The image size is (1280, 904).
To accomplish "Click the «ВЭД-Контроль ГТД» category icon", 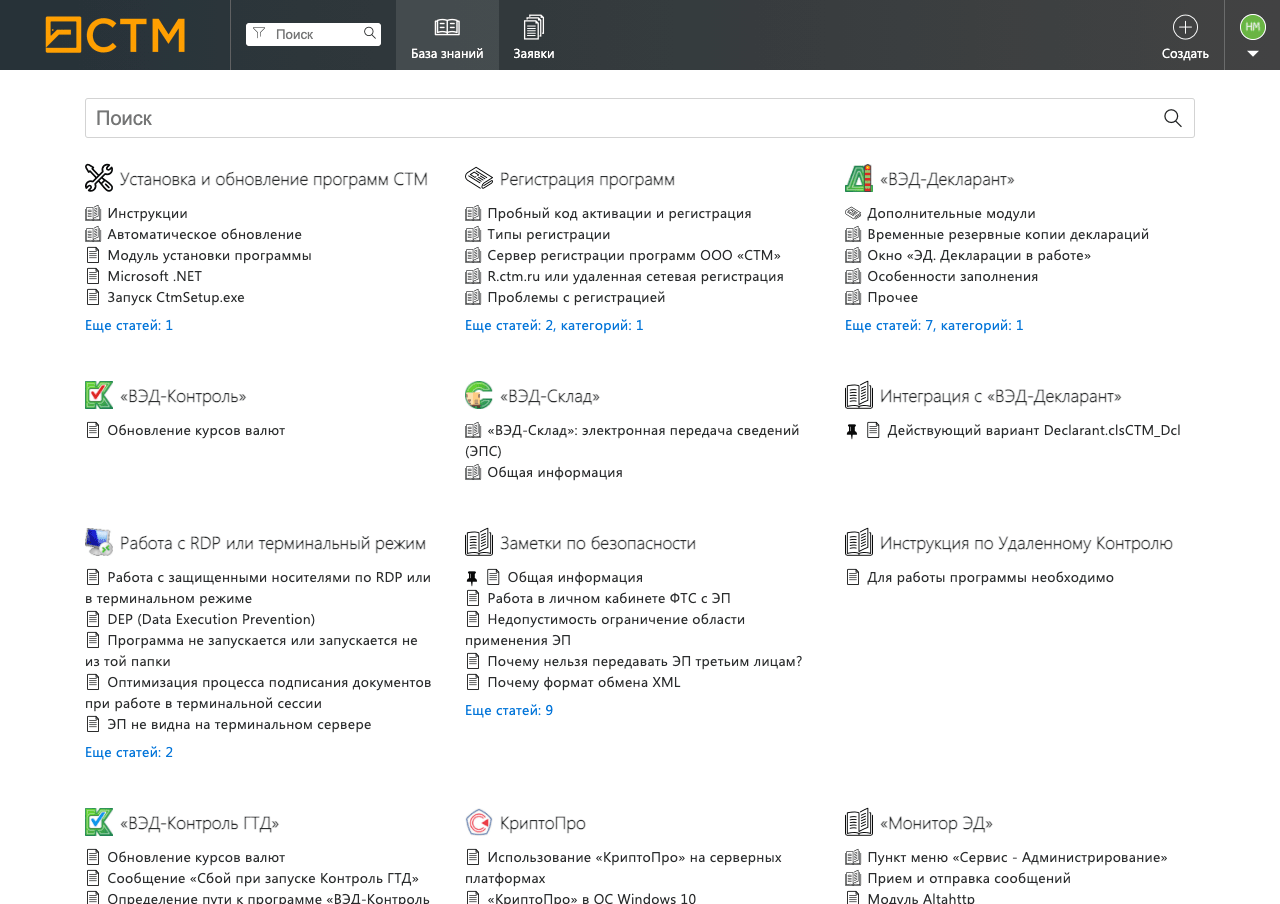I will [99, 822].
